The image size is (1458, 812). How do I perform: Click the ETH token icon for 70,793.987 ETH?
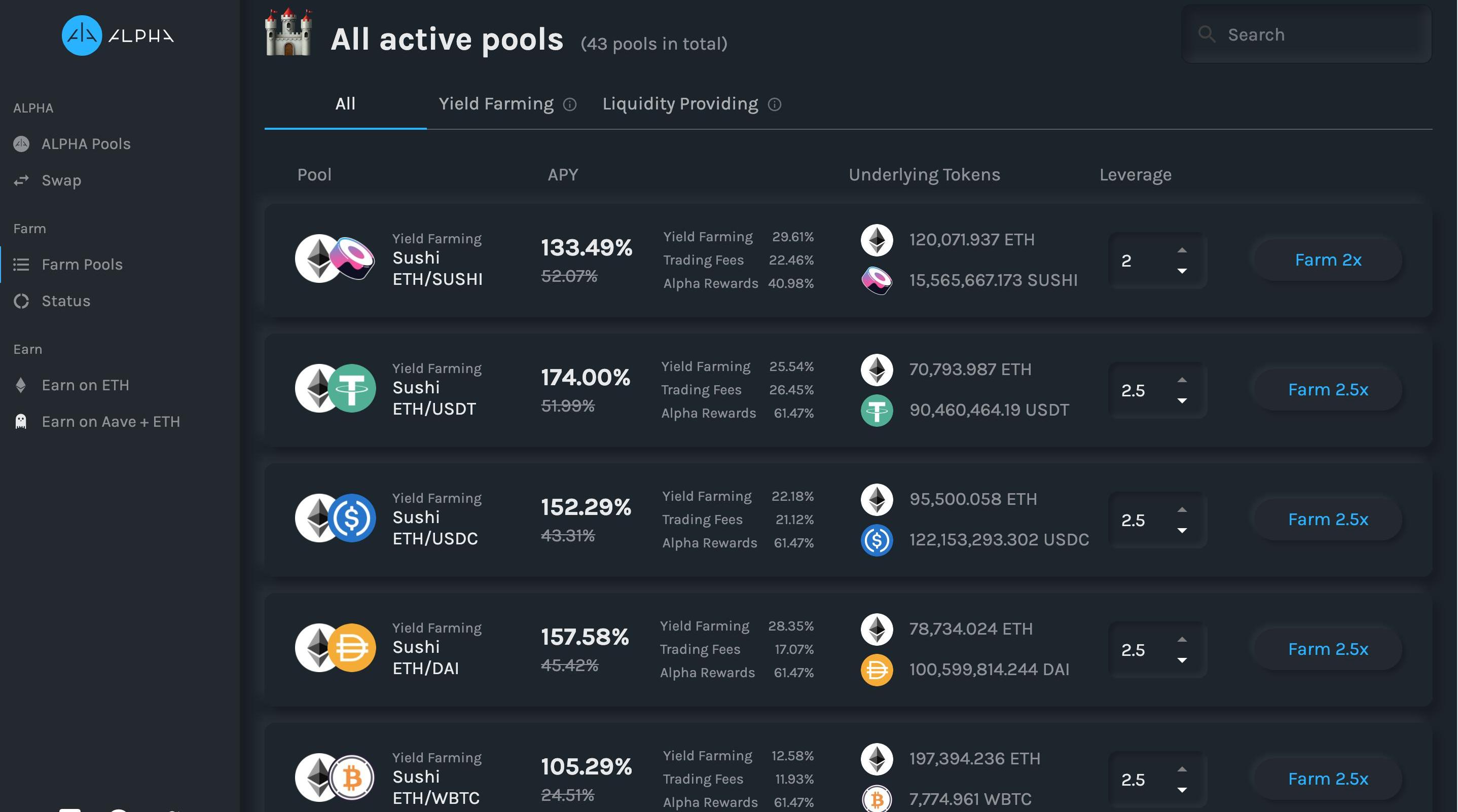click(877, 370)
